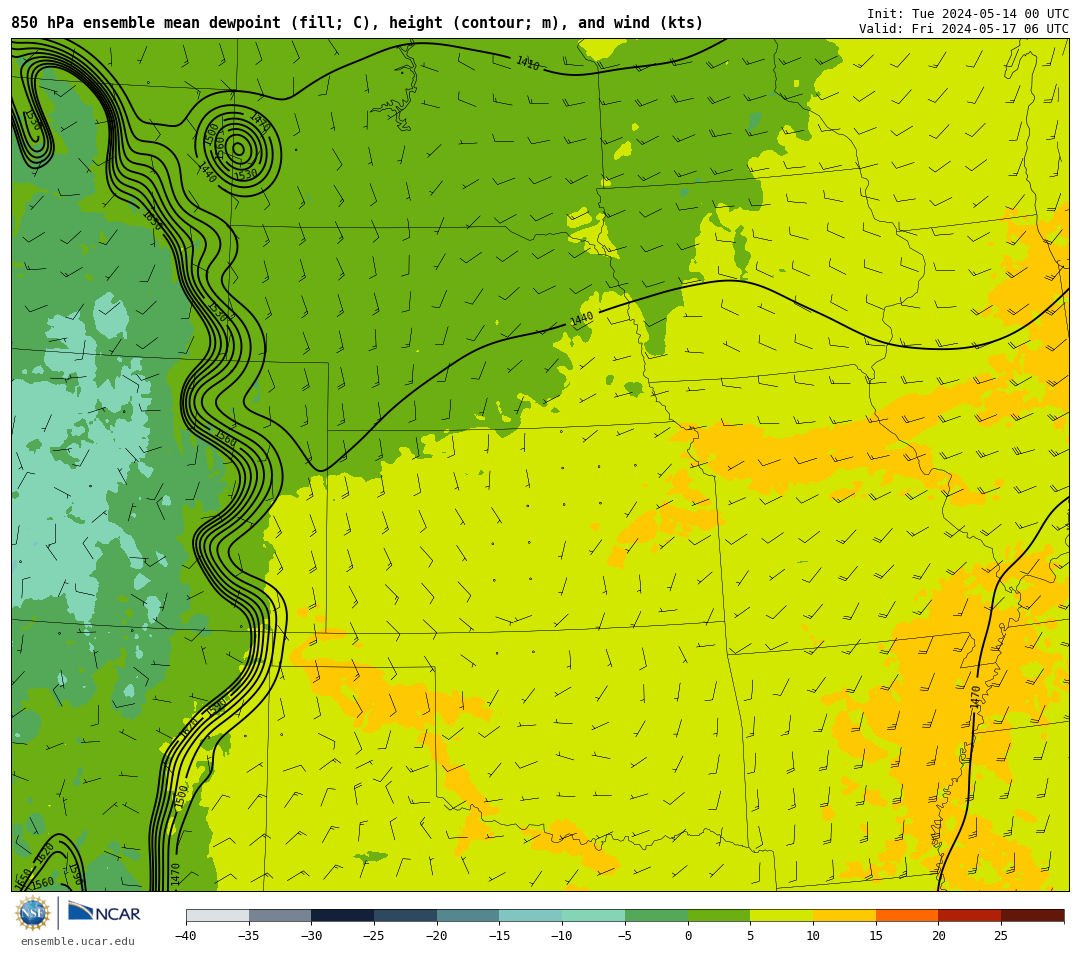Click the NCAR logo
Viewport: 1080px width, 954px height.
pyautogui.click(x=104, y=913)
